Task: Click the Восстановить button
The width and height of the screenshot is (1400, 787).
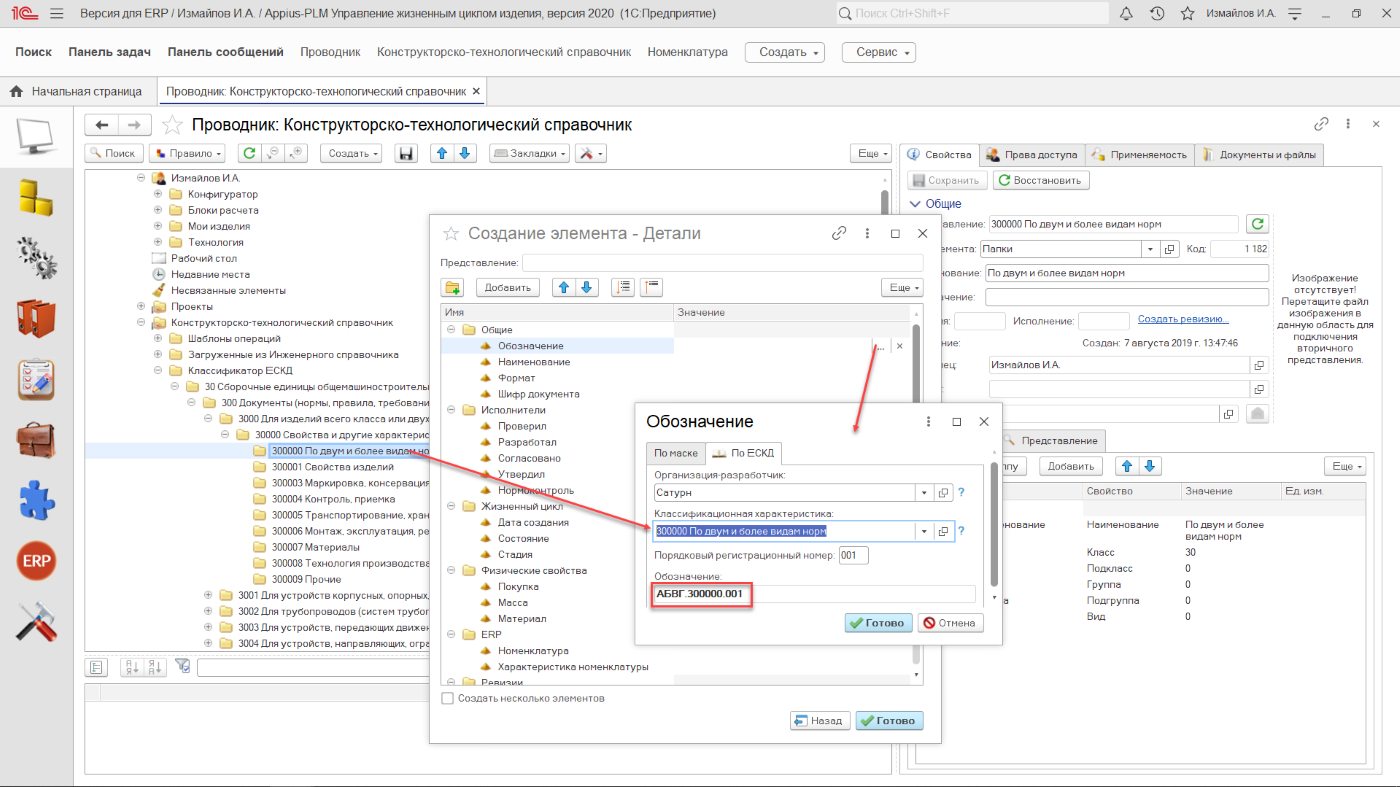Action: click(1041, 181)
